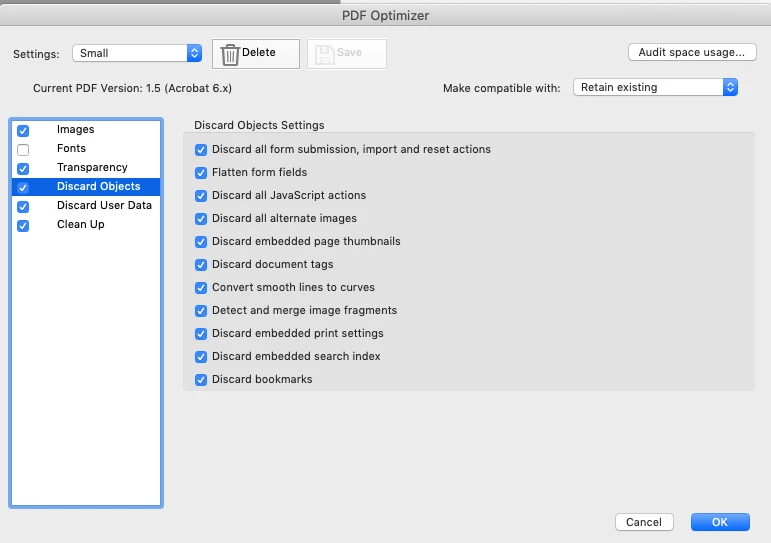Toggle the Discard Objects panel checkbox
This screenshot has height=543, width=771.
coord(23,187)
